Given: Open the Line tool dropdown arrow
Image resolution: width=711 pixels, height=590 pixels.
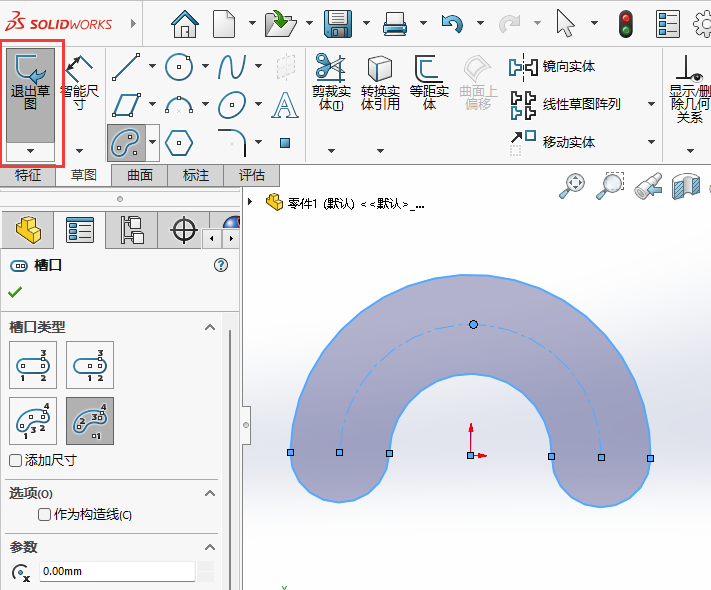Looking at the screenshot, I should [152, 66].
